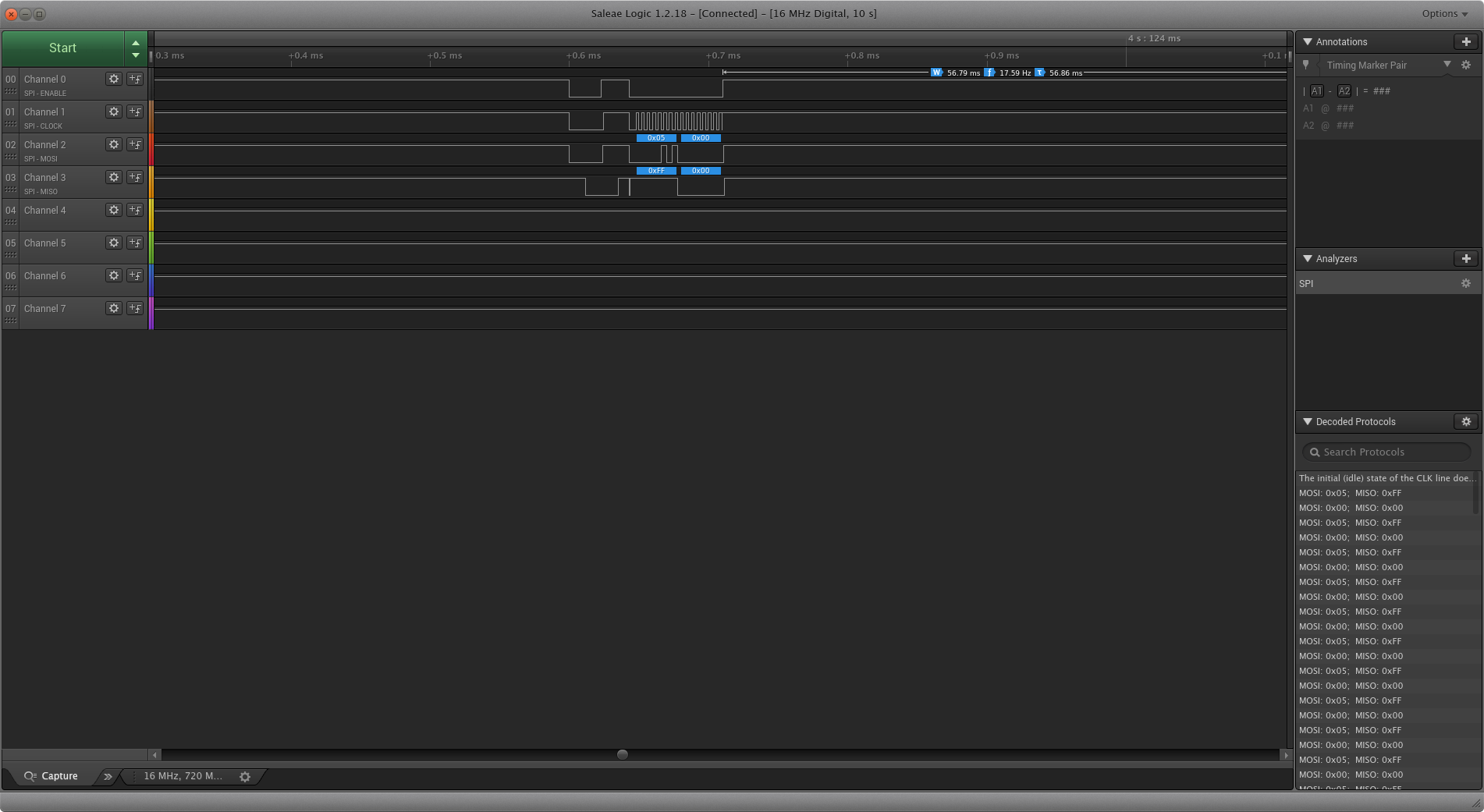Set trigger on Channel 0
Viewport: 1484px width, 812px height.
click(x=135, y=79)
